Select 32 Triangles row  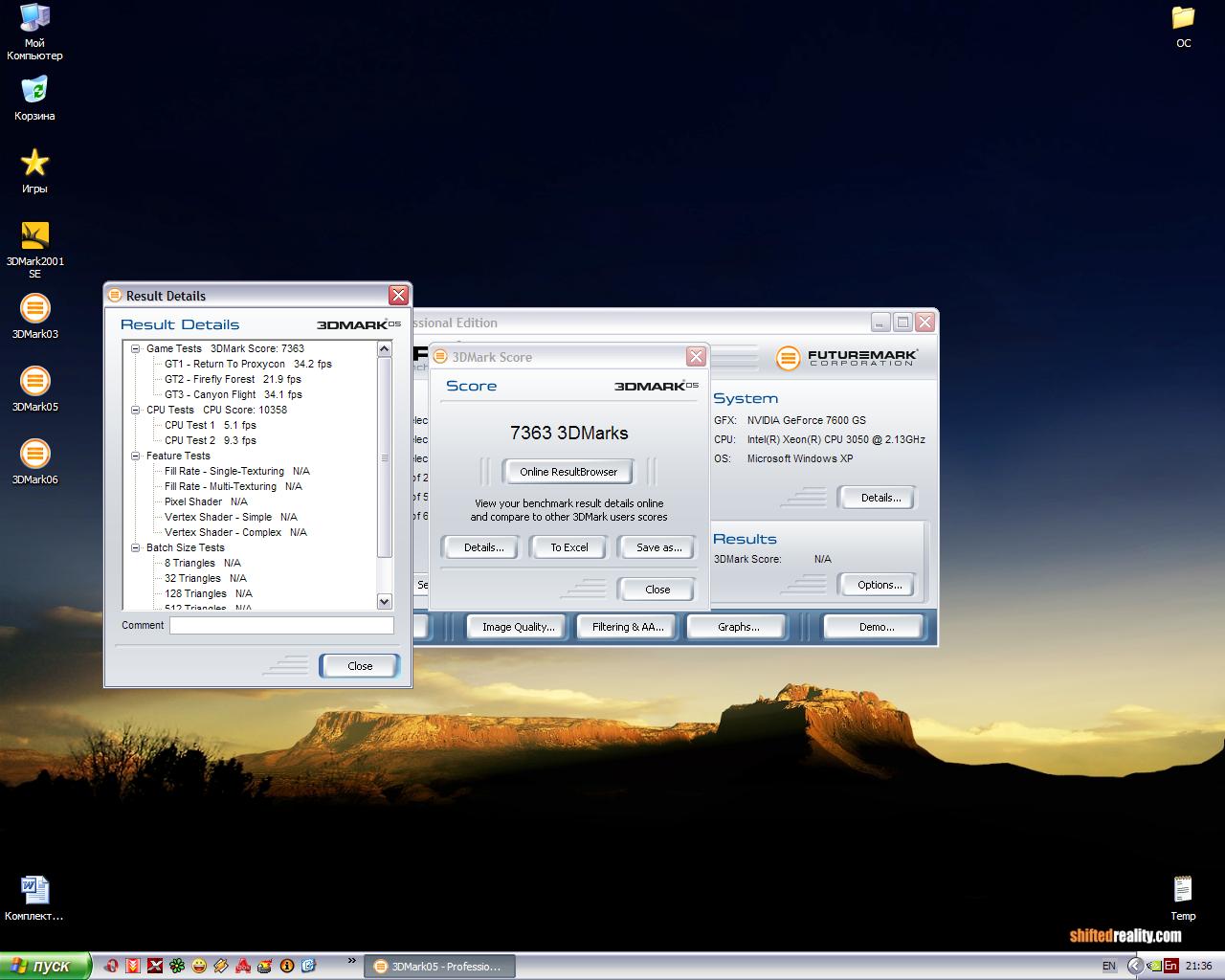pos(205,578)
